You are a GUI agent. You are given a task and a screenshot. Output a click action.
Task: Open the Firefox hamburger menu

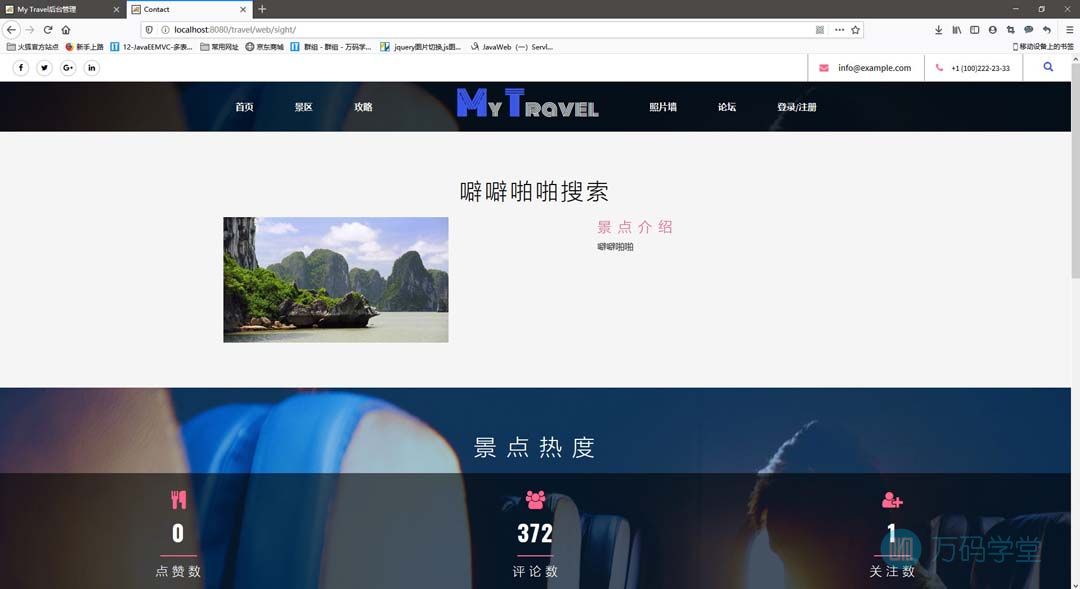1069,30
